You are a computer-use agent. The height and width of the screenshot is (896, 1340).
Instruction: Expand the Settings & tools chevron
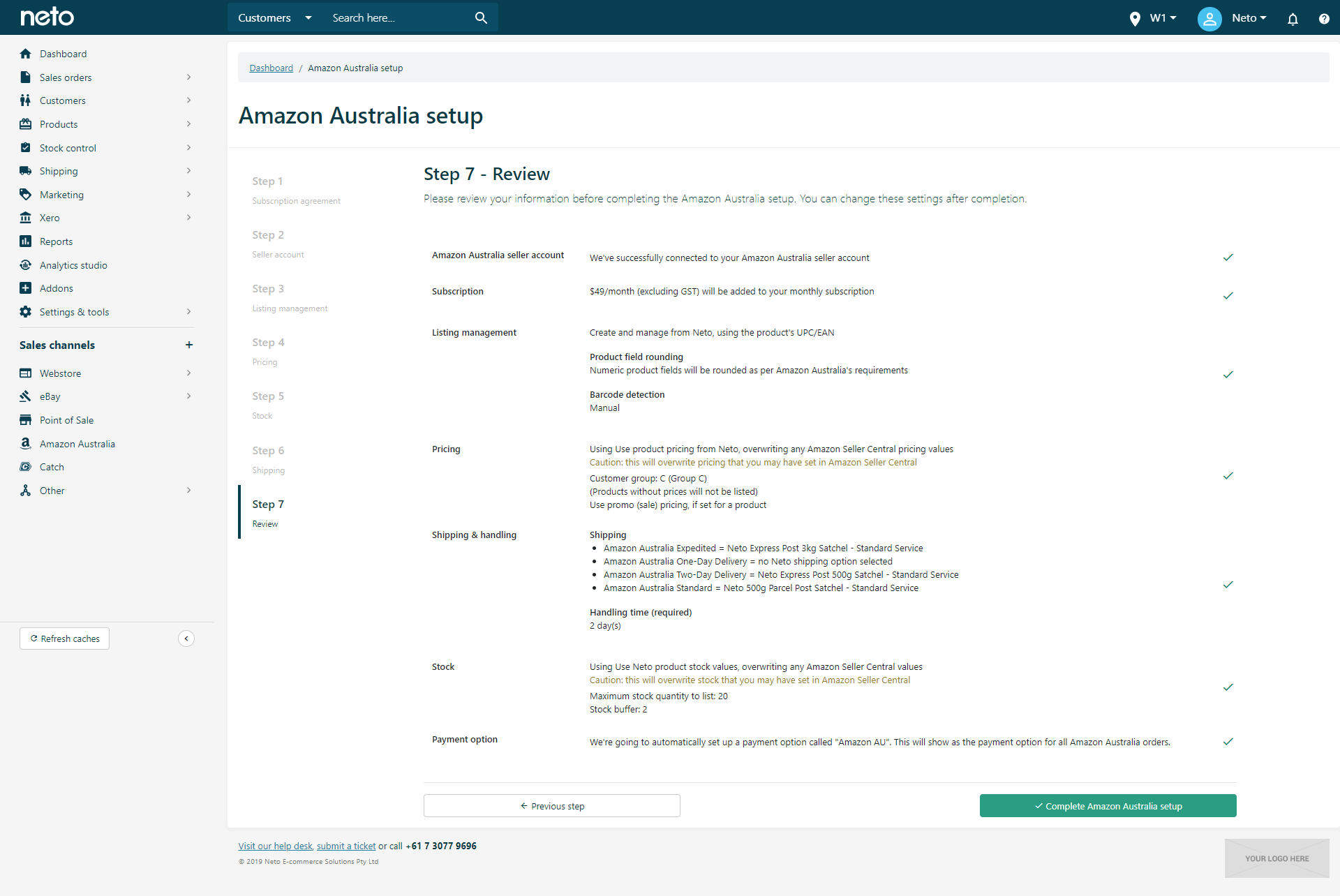click(189, 312)
